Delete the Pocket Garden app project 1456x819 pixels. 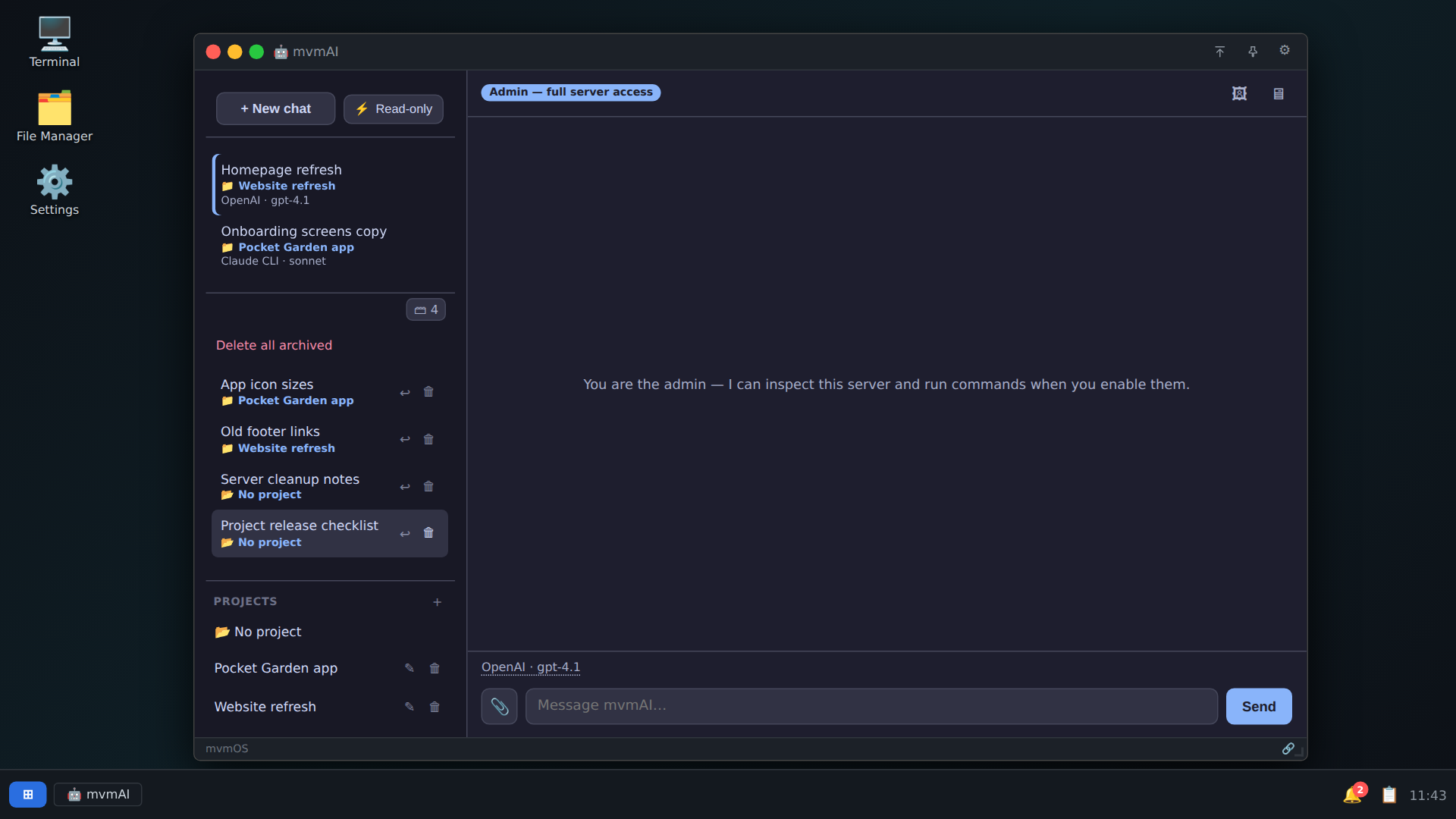click(x=435, y=668)
